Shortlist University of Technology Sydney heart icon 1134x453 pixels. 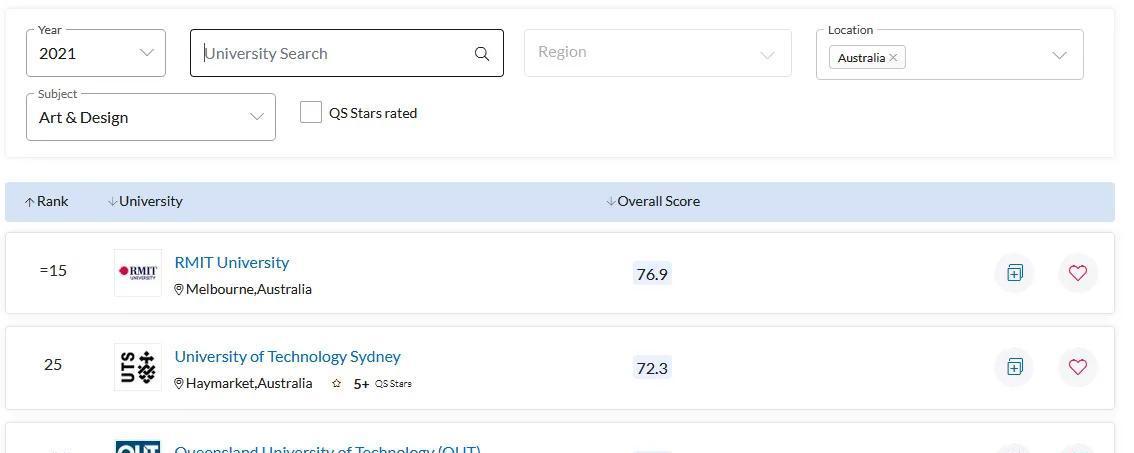[1078, 367]
